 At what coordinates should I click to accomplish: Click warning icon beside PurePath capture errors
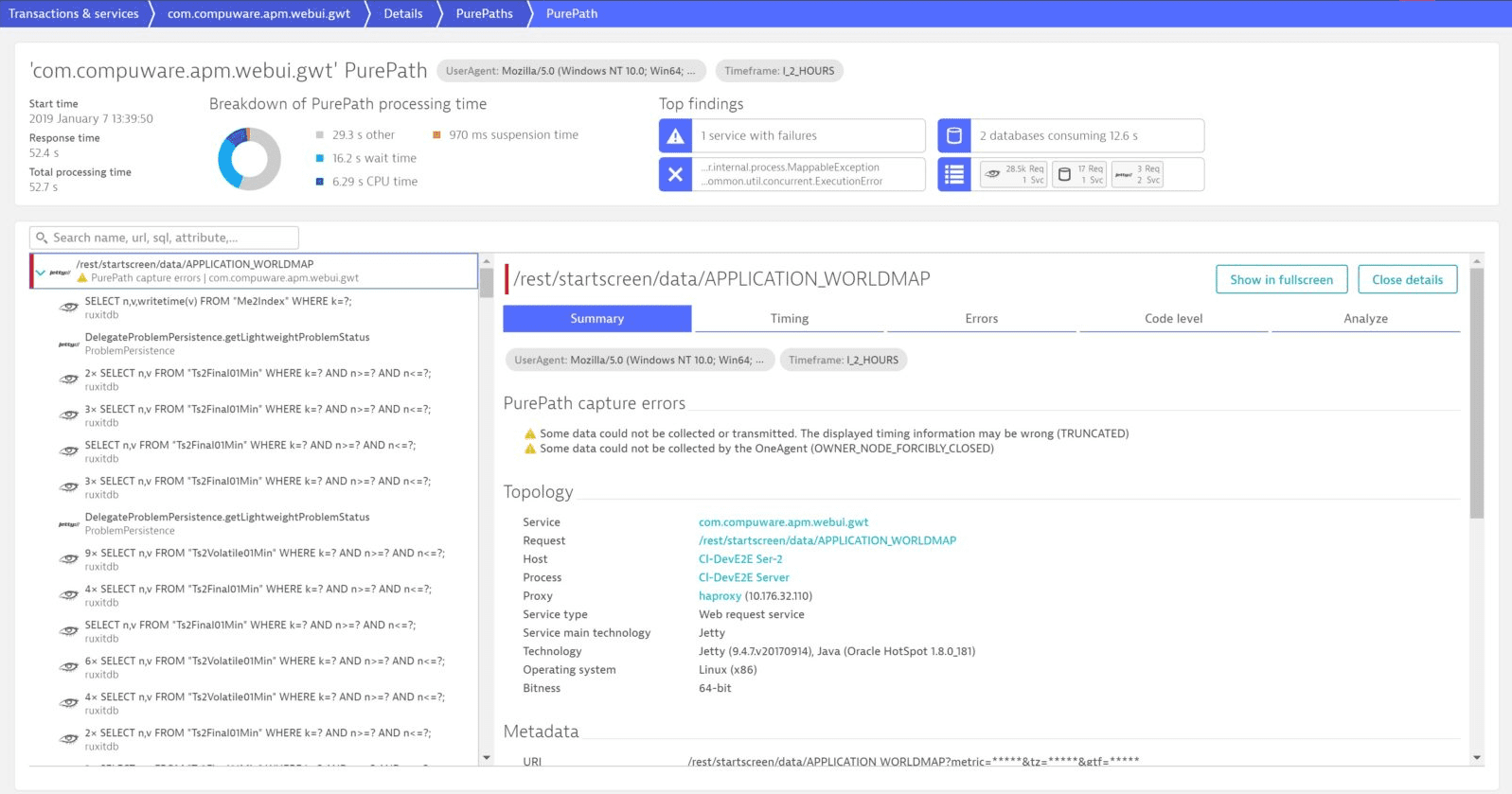82,278
